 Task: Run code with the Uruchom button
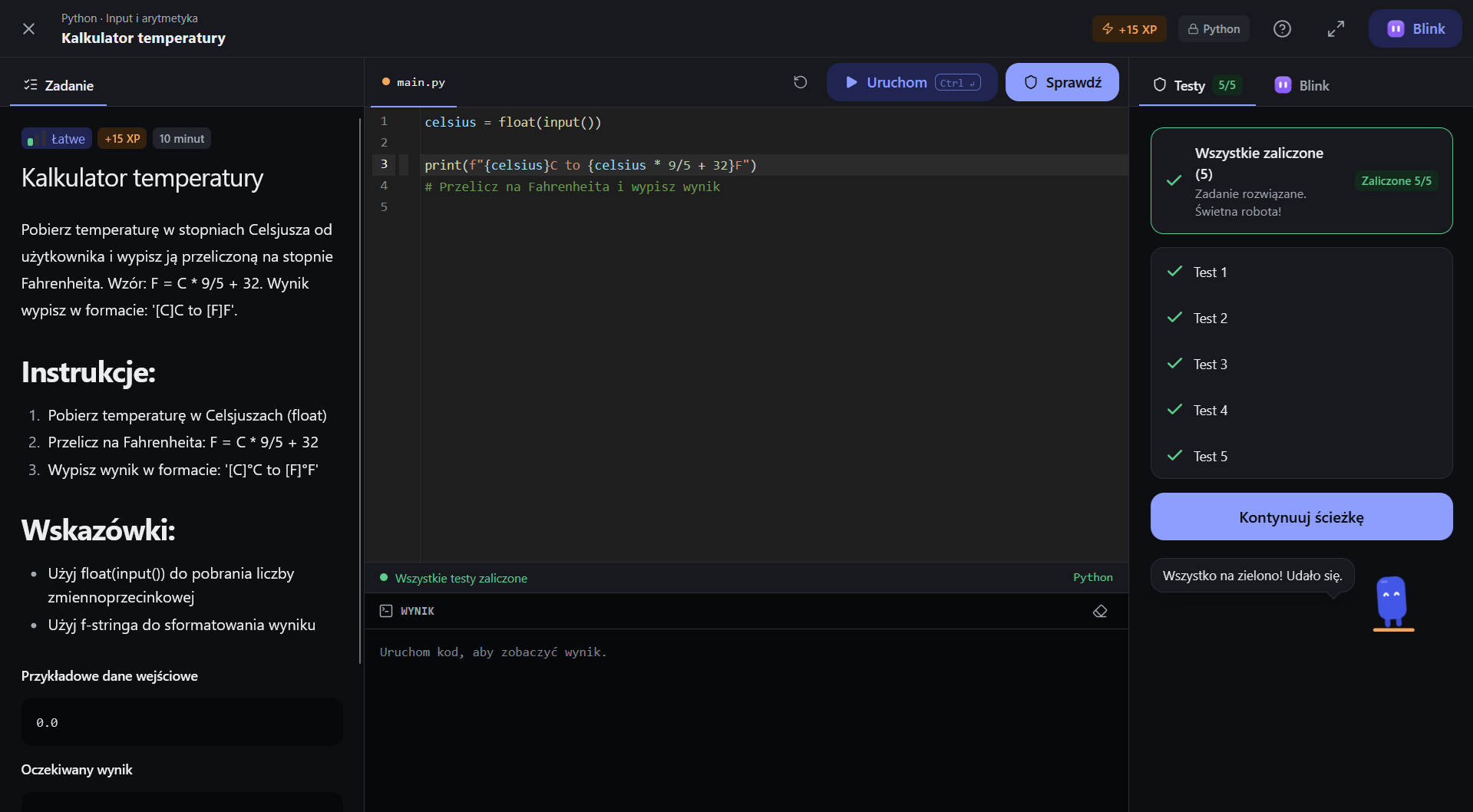(x=912, y=82)
